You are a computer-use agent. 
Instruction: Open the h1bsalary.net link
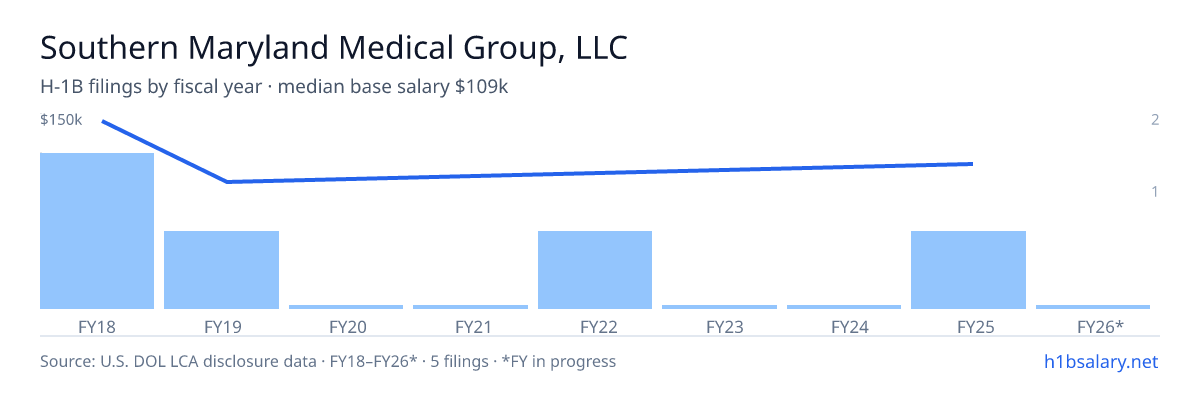click(x=1100, y=361)
